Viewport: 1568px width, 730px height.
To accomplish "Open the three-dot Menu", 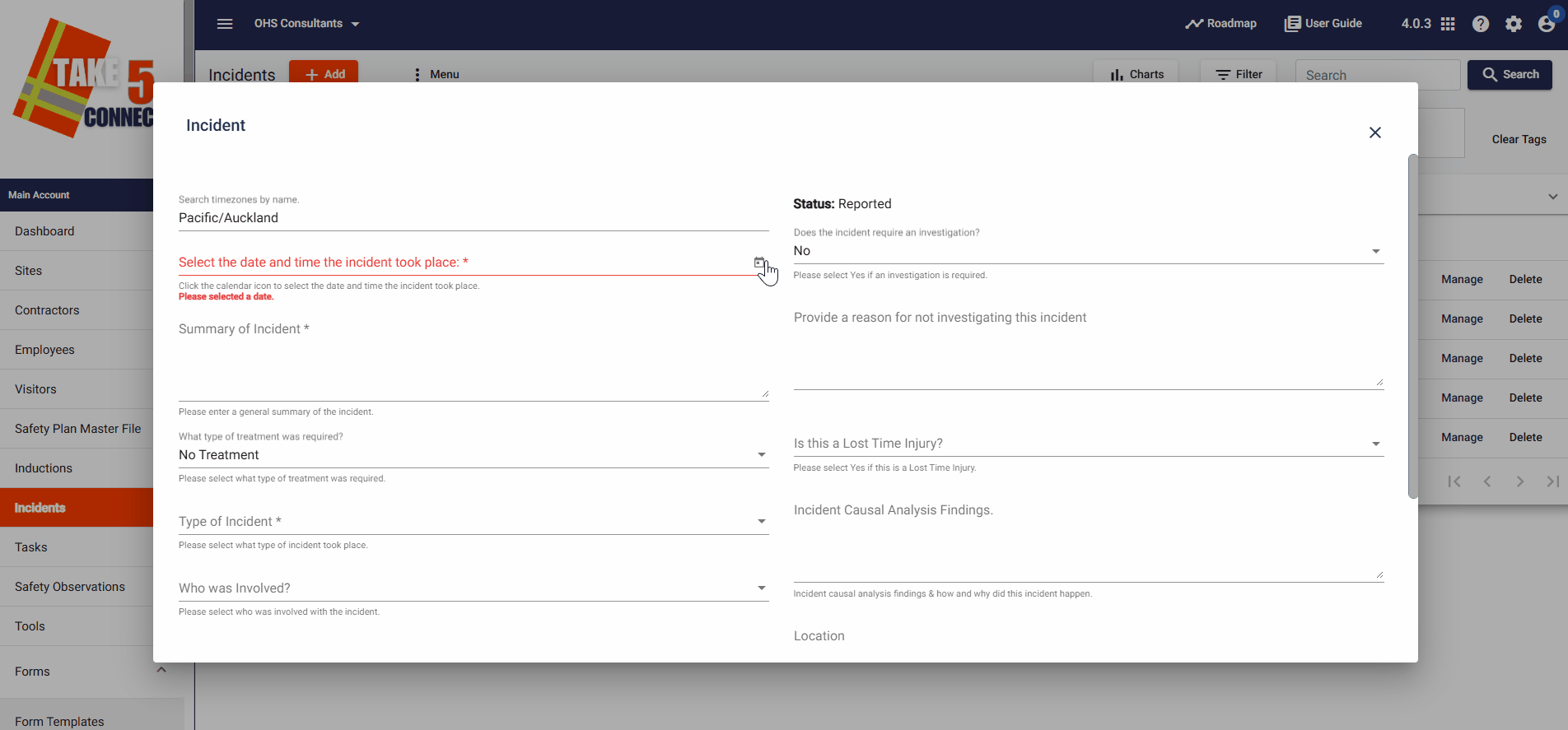I will click(436, 74).
